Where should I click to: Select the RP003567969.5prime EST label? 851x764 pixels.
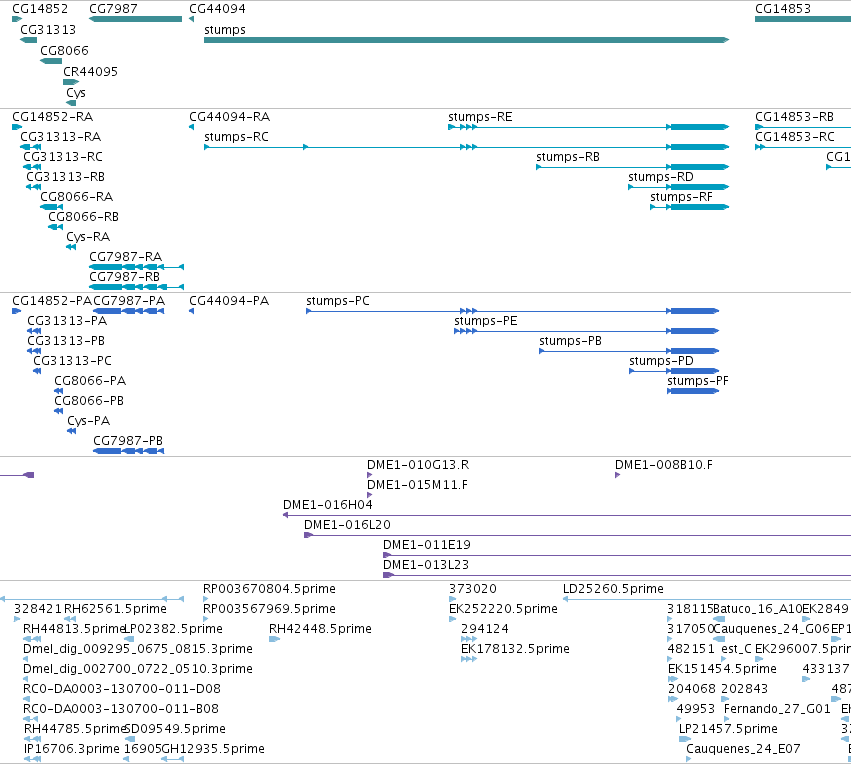[x=269, y=609]
